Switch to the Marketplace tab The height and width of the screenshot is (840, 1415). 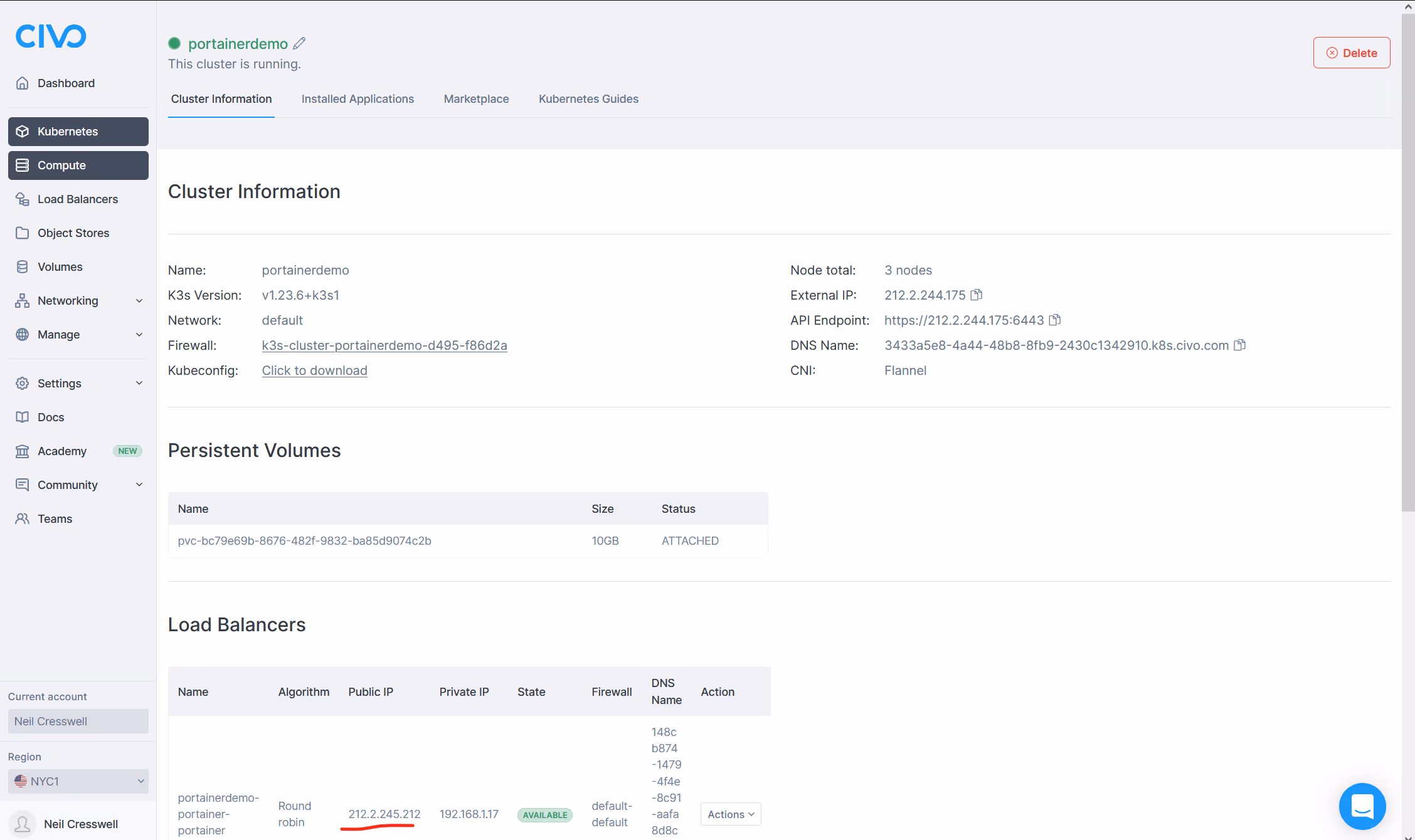point(476,99)
